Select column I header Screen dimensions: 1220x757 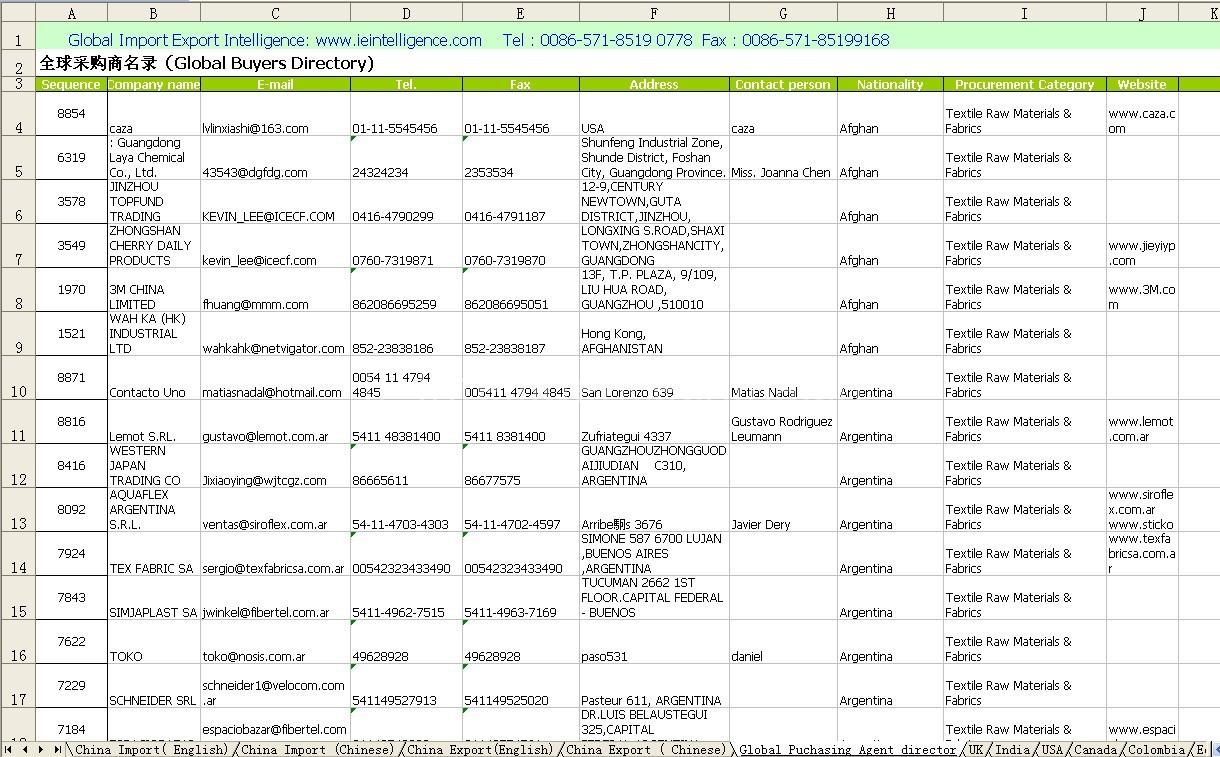(x=1024, y=12)
